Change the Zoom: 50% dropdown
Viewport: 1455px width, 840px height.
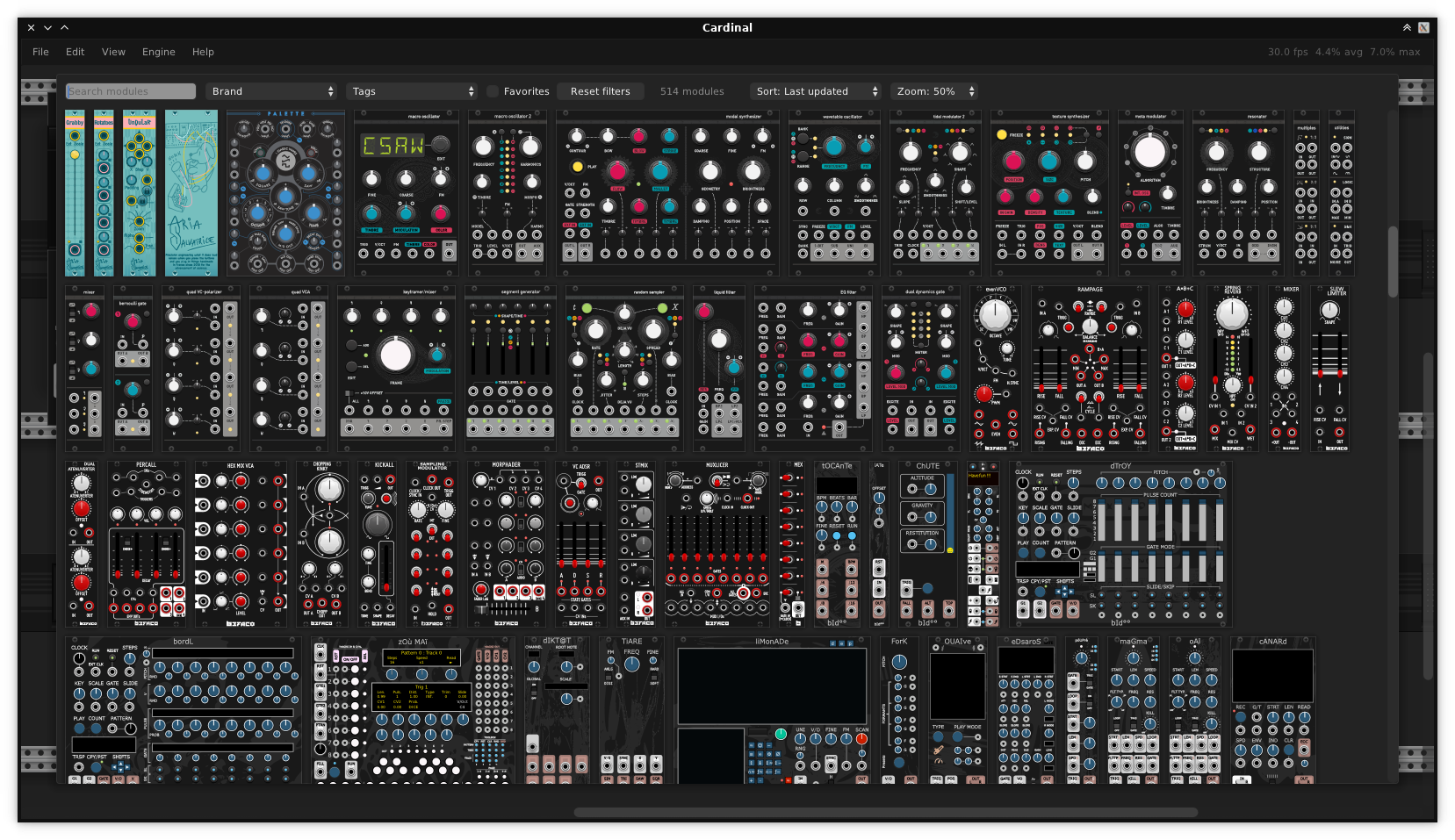[935, 91]
